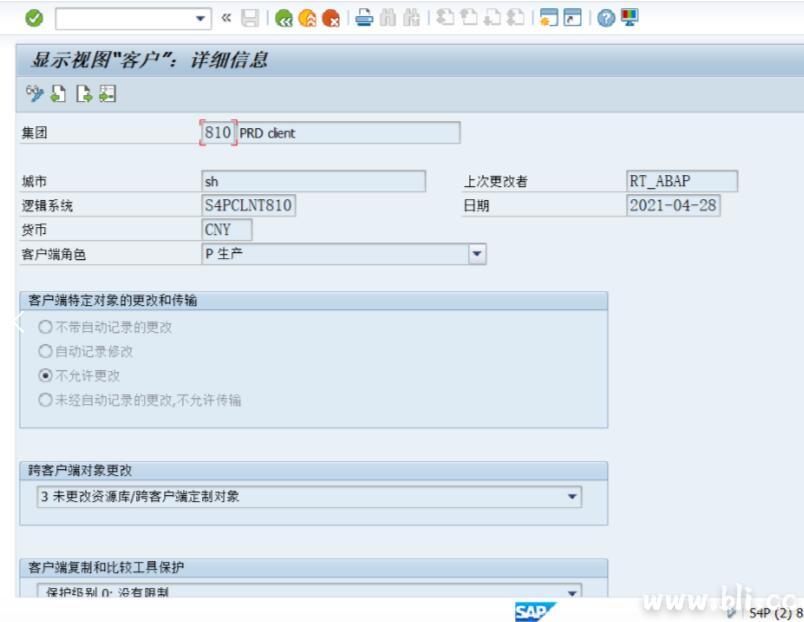Expand the command field history dropdown
The image size is (804, 622).
click(x=200, y=16)
